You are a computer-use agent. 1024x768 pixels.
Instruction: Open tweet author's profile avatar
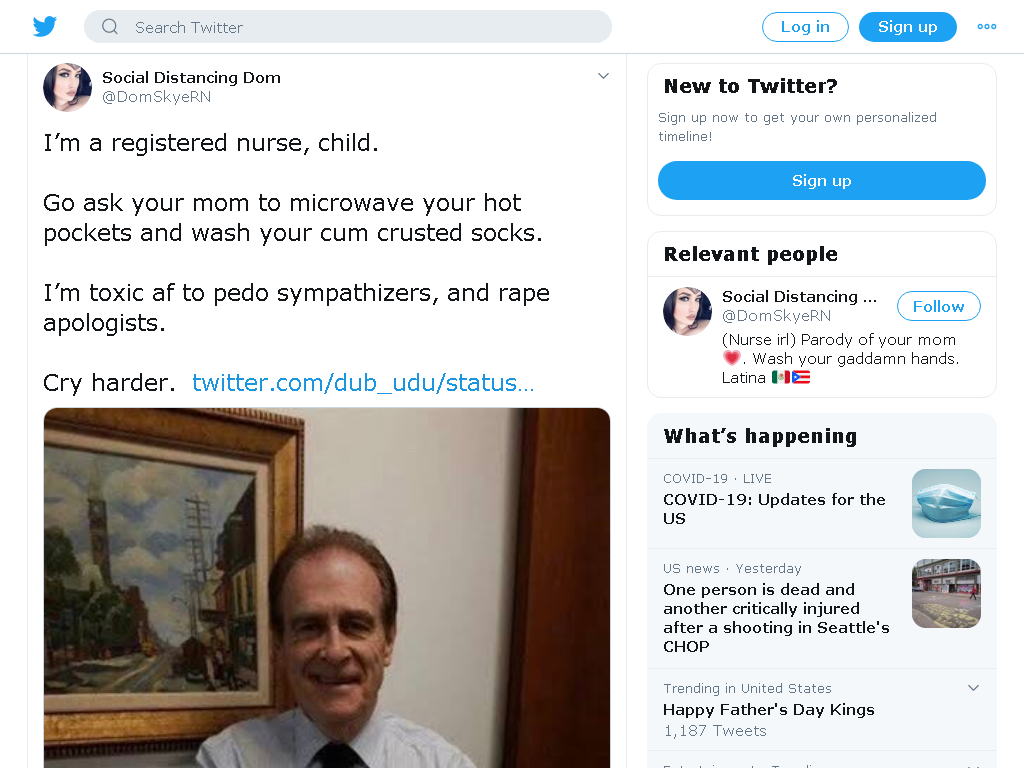(x=67, y=87)
